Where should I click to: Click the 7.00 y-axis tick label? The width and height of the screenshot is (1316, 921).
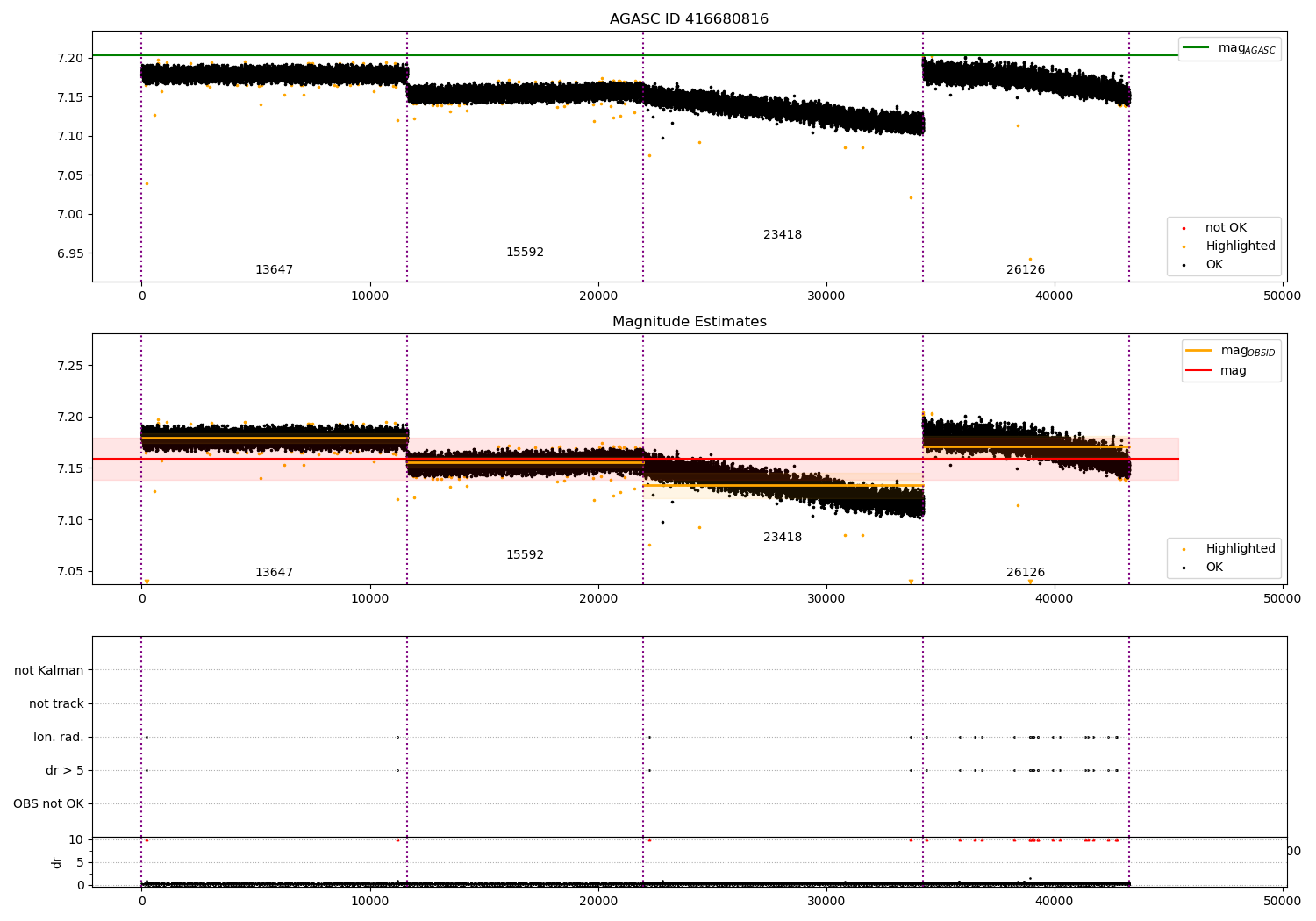69,215
